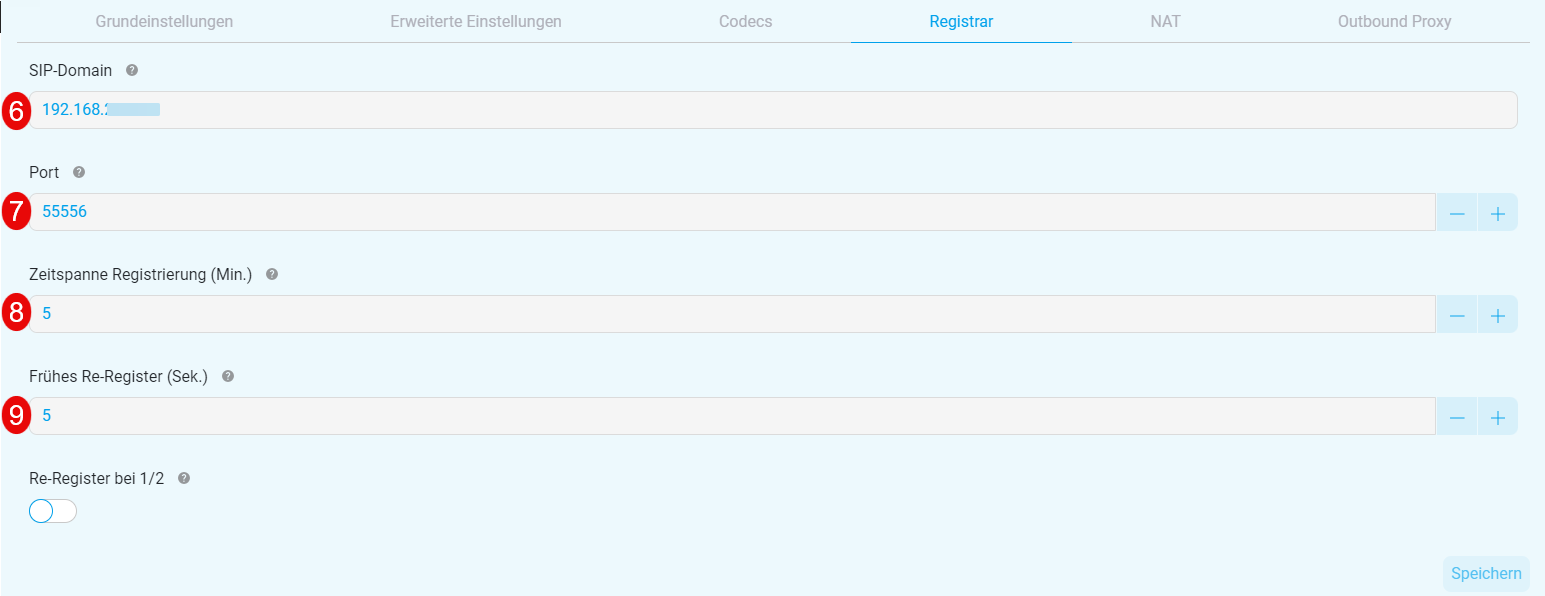
Task: Select the NAT tab
Action: click(x=1166, y=21)
